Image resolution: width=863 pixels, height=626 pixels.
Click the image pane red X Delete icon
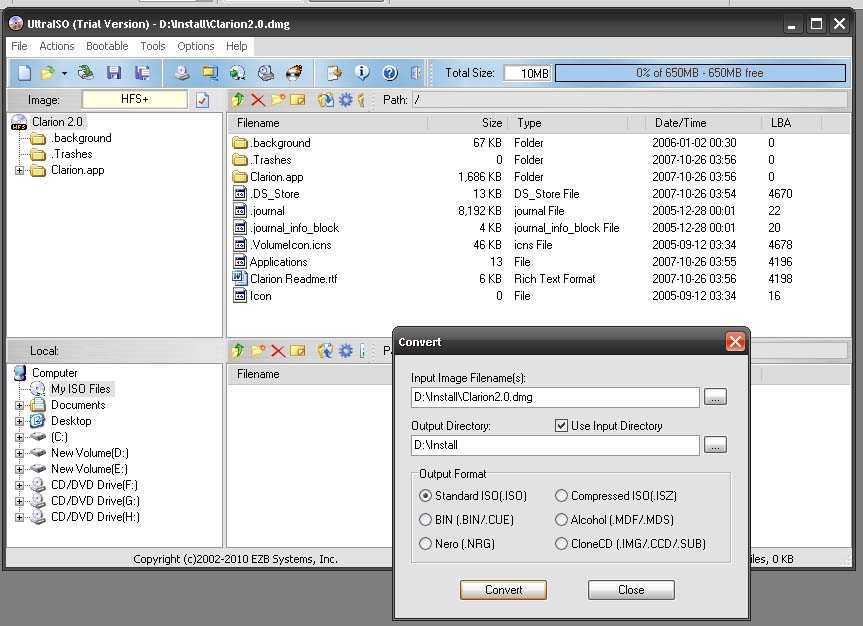[258, 100]
